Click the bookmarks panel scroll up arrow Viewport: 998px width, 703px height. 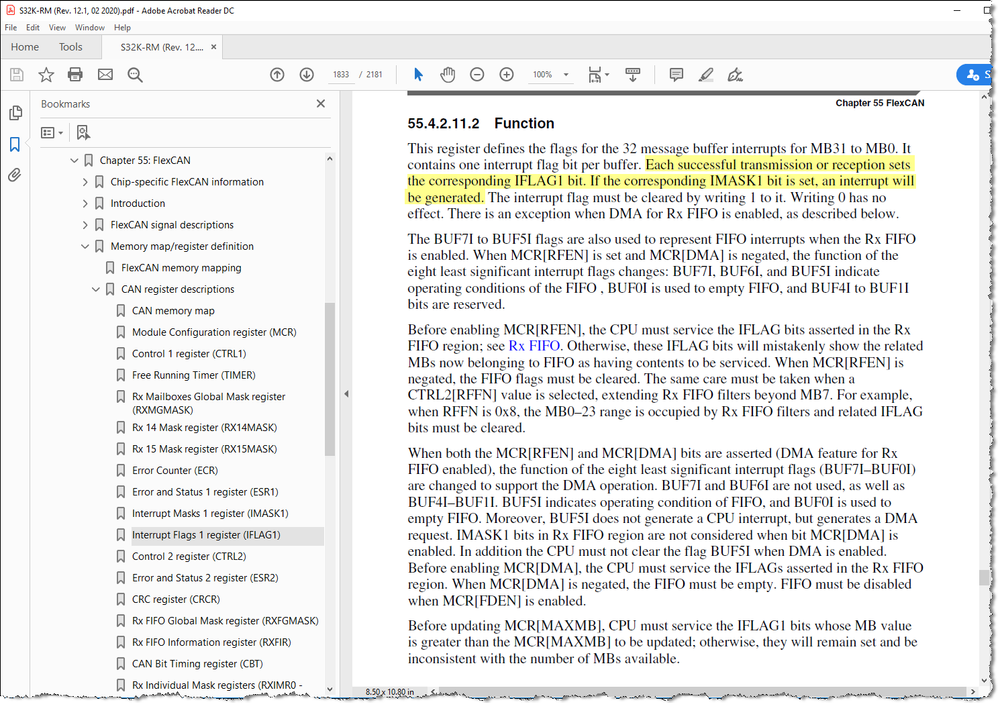(x=330, y=158)
